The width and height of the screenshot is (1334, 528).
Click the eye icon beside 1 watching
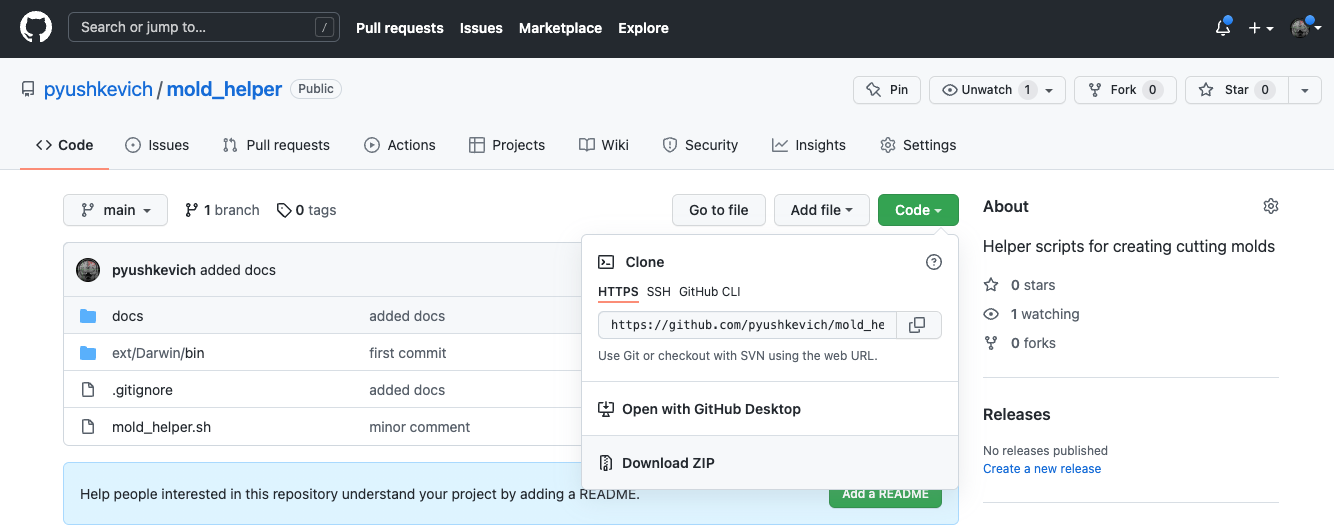click(991, 314)
